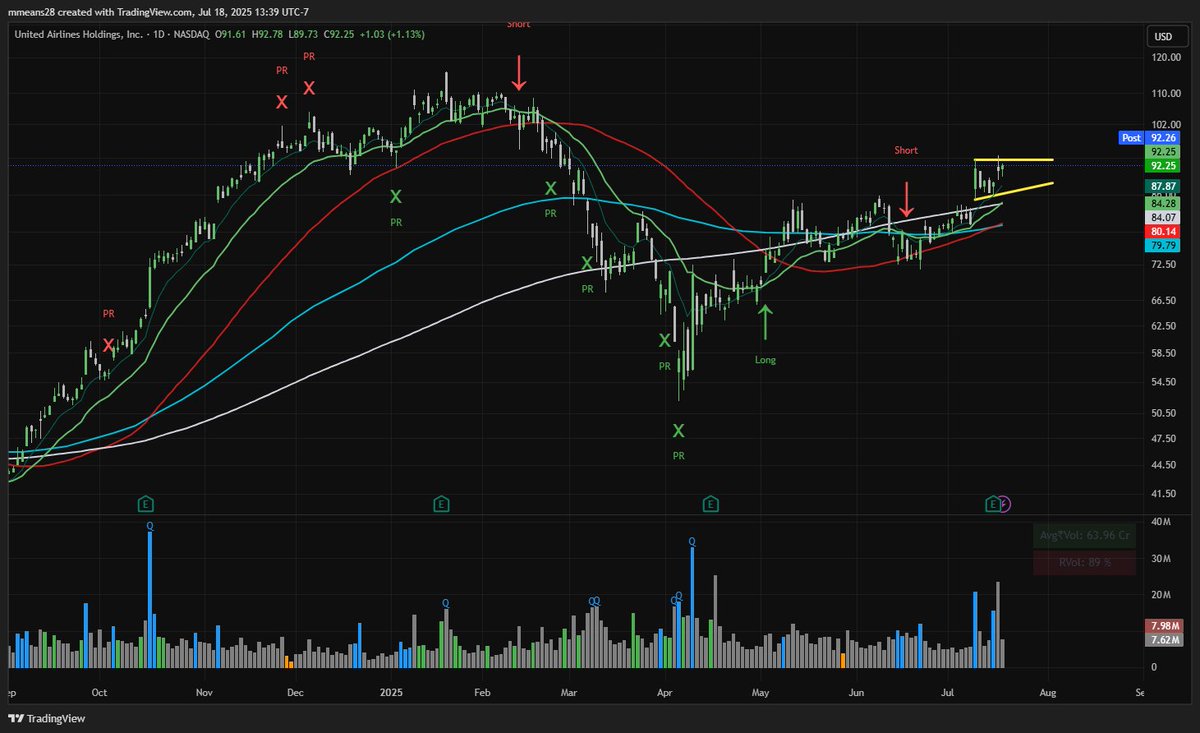Click the RVol 89 % box
The height and width of the screenshot is (733, 1200).
click(x=1085, y=562)
